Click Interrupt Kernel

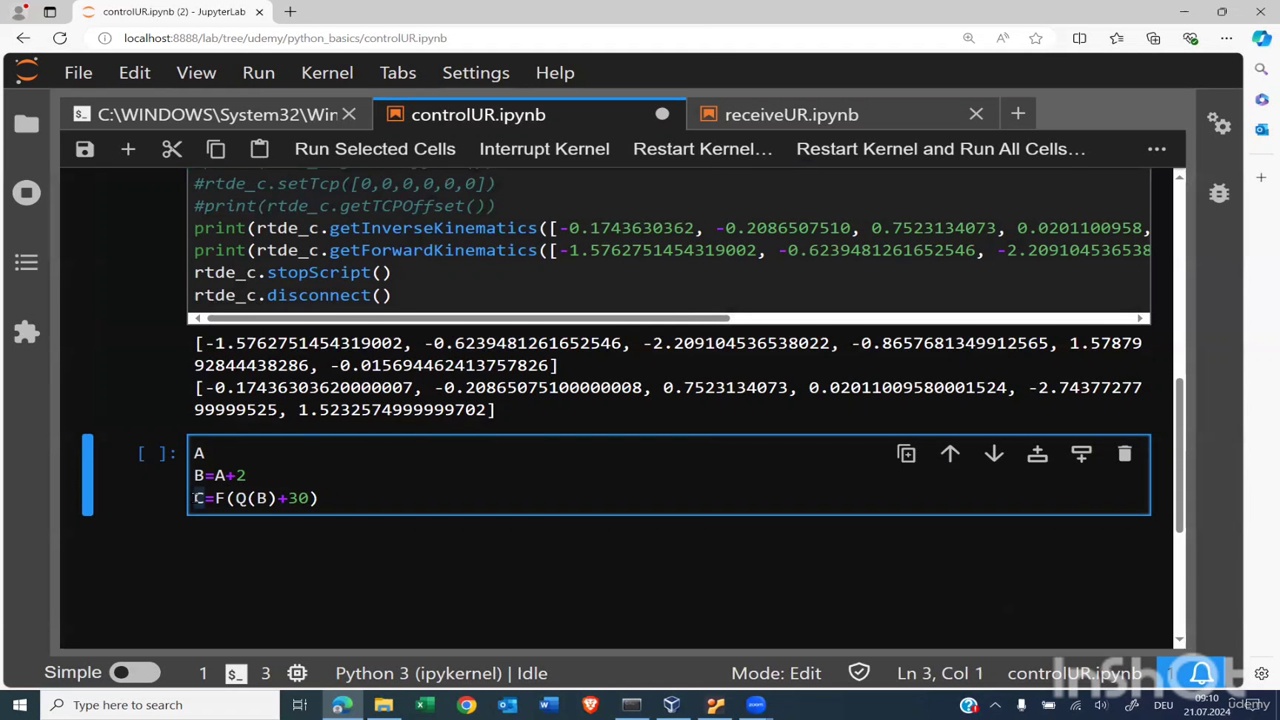(x=544, y=149)
